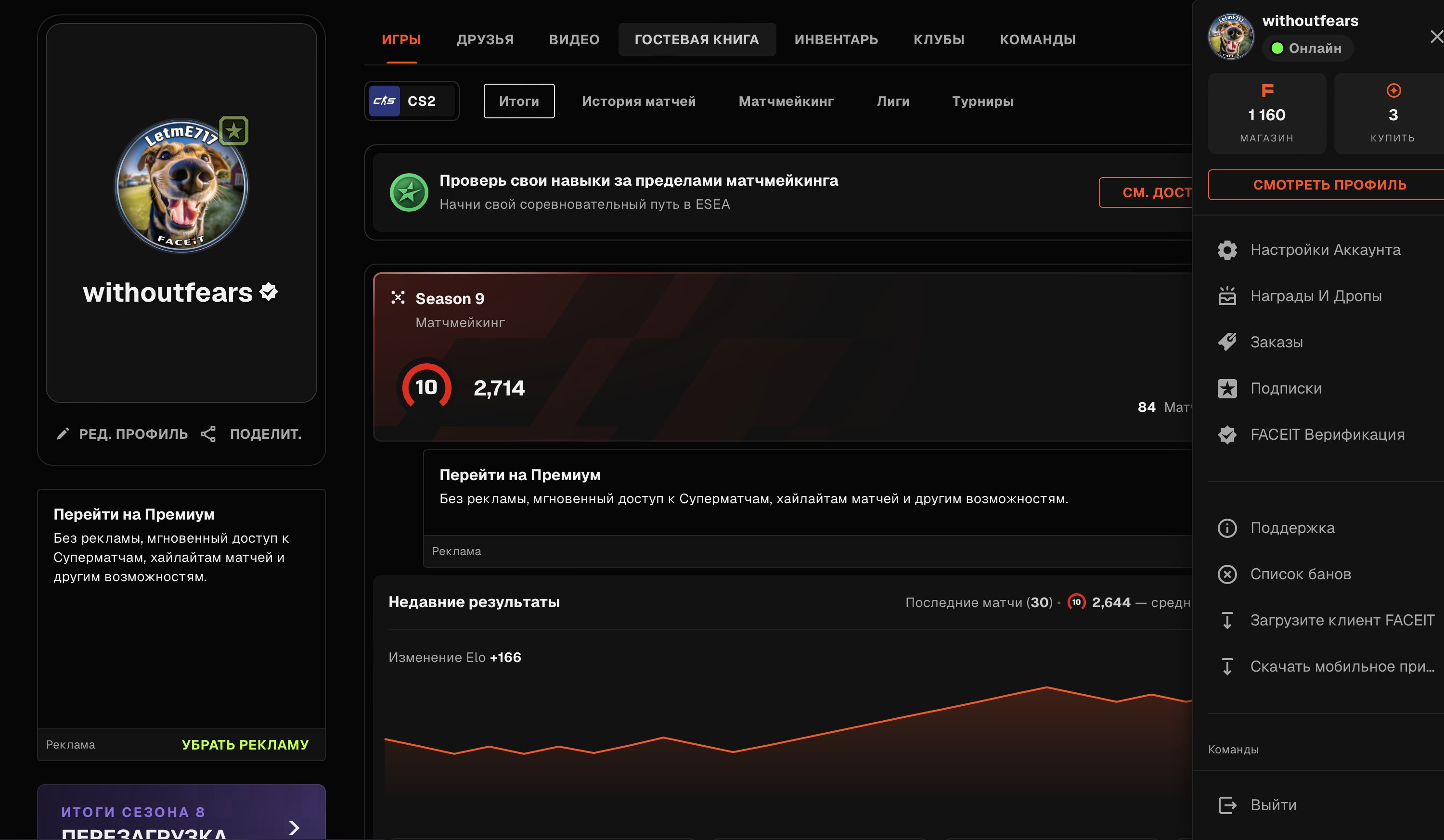Screen dimensions: 1444x840
Task: Open the CS2 game selector
Action: pyautogui.click(x=412, y=101)
